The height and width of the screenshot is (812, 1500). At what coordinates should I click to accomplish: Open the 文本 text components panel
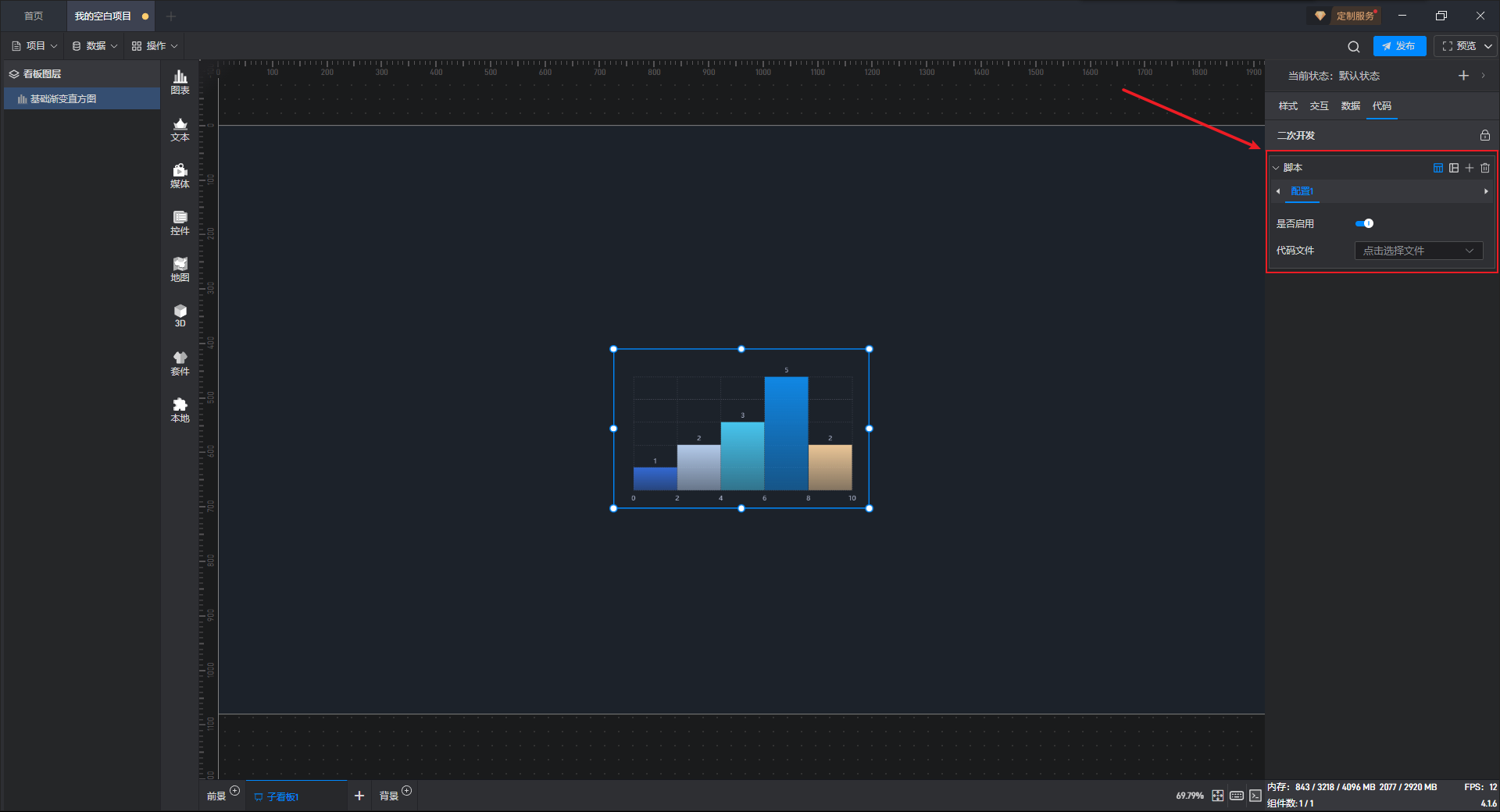[180, 129]
